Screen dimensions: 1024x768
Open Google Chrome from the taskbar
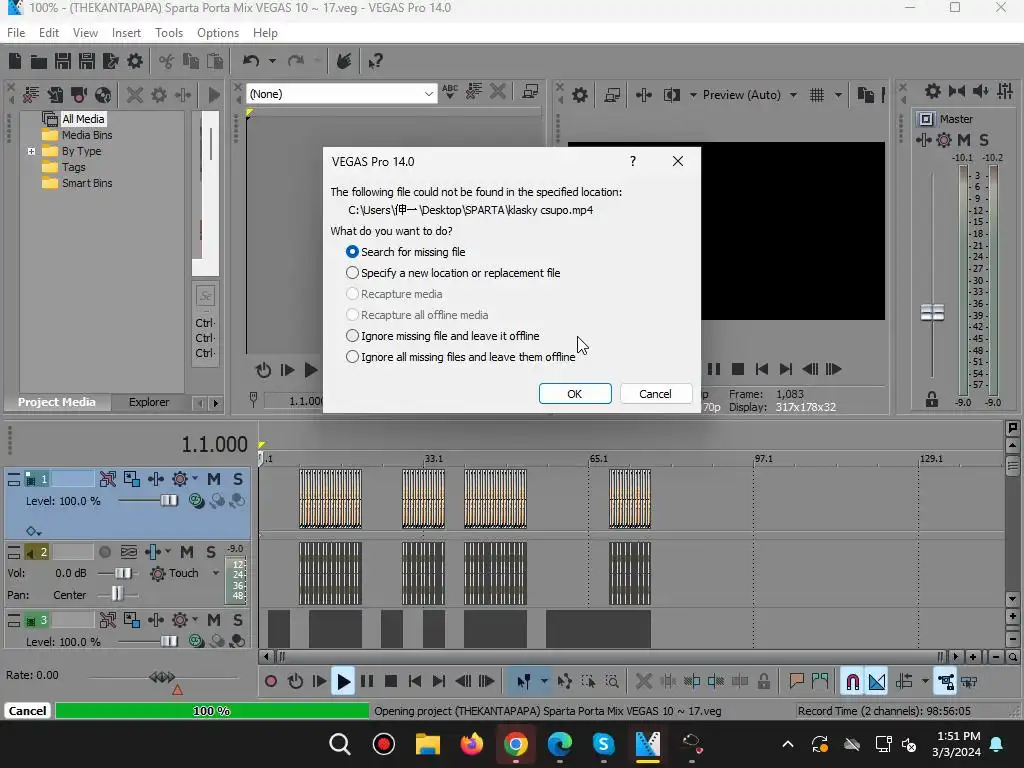[x=515, y=744]
